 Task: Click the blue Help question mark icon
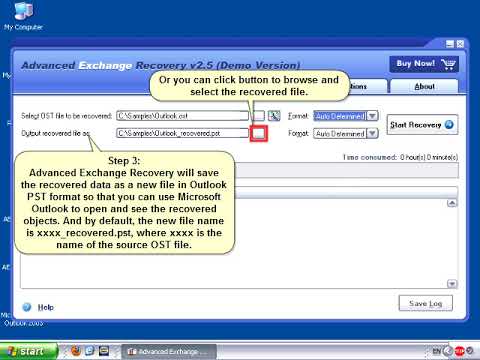[27, 307]
